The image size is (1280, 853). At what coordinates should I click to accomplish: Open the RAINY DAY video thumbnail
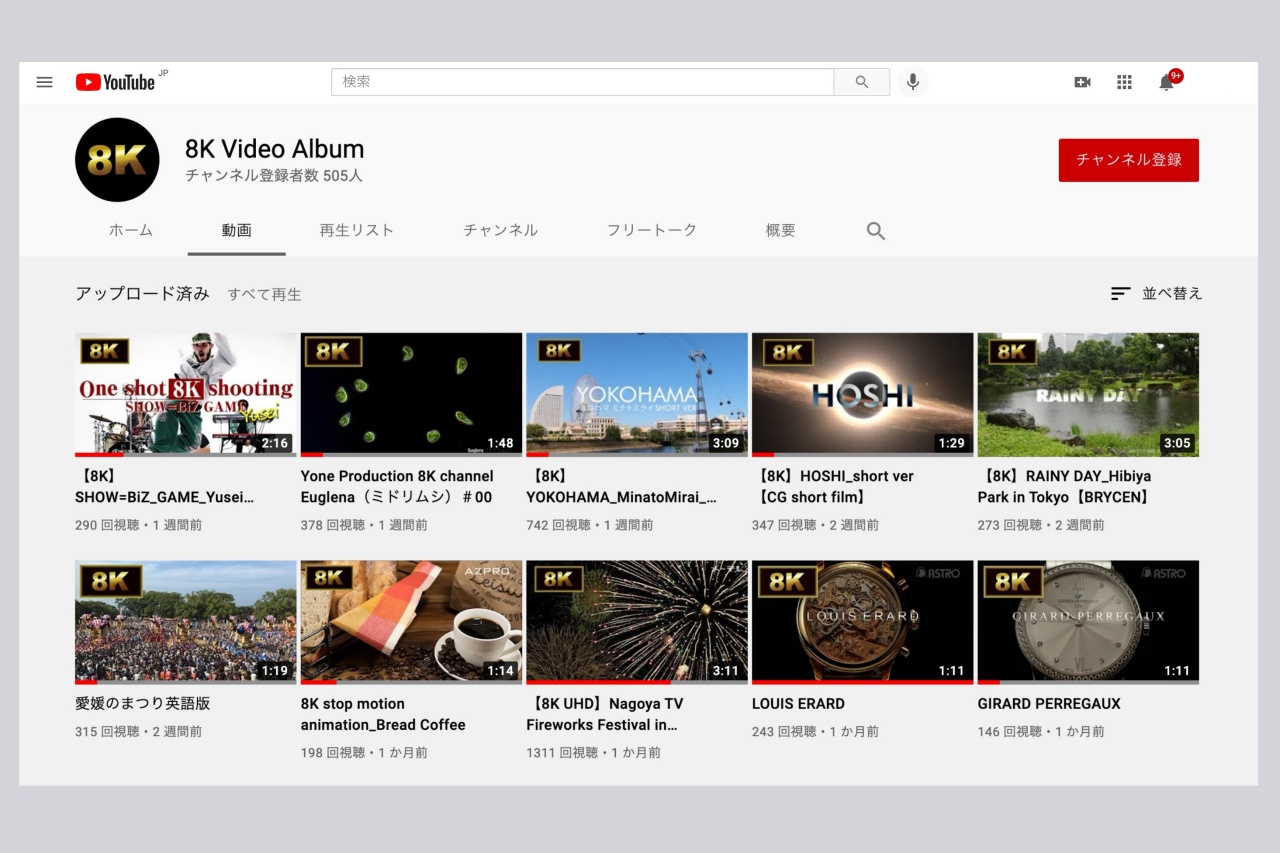(1088, 394)
